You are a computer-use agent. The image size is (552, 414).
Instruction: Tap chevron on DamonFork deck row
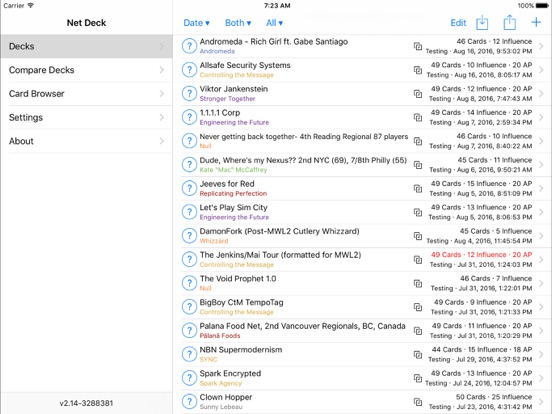point(541,236)
